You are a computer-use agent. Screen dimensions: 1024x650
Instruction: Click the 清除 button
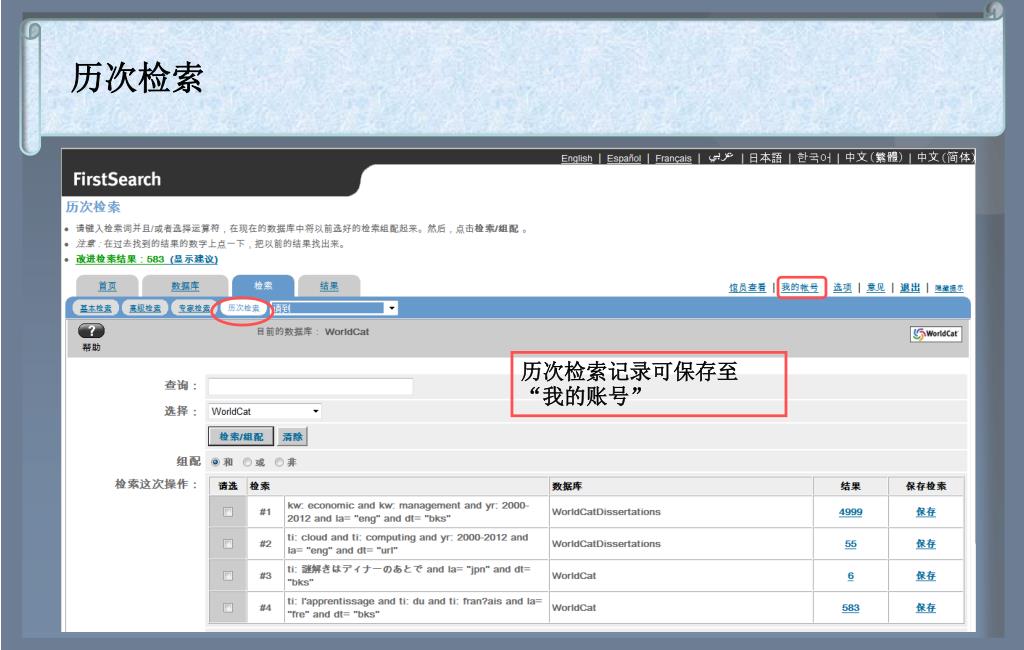[292, 436]
